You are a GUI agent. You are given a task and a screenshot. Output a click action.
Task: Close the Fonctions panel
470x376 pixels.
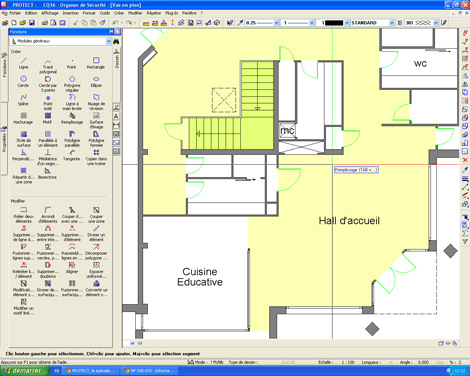117,31
